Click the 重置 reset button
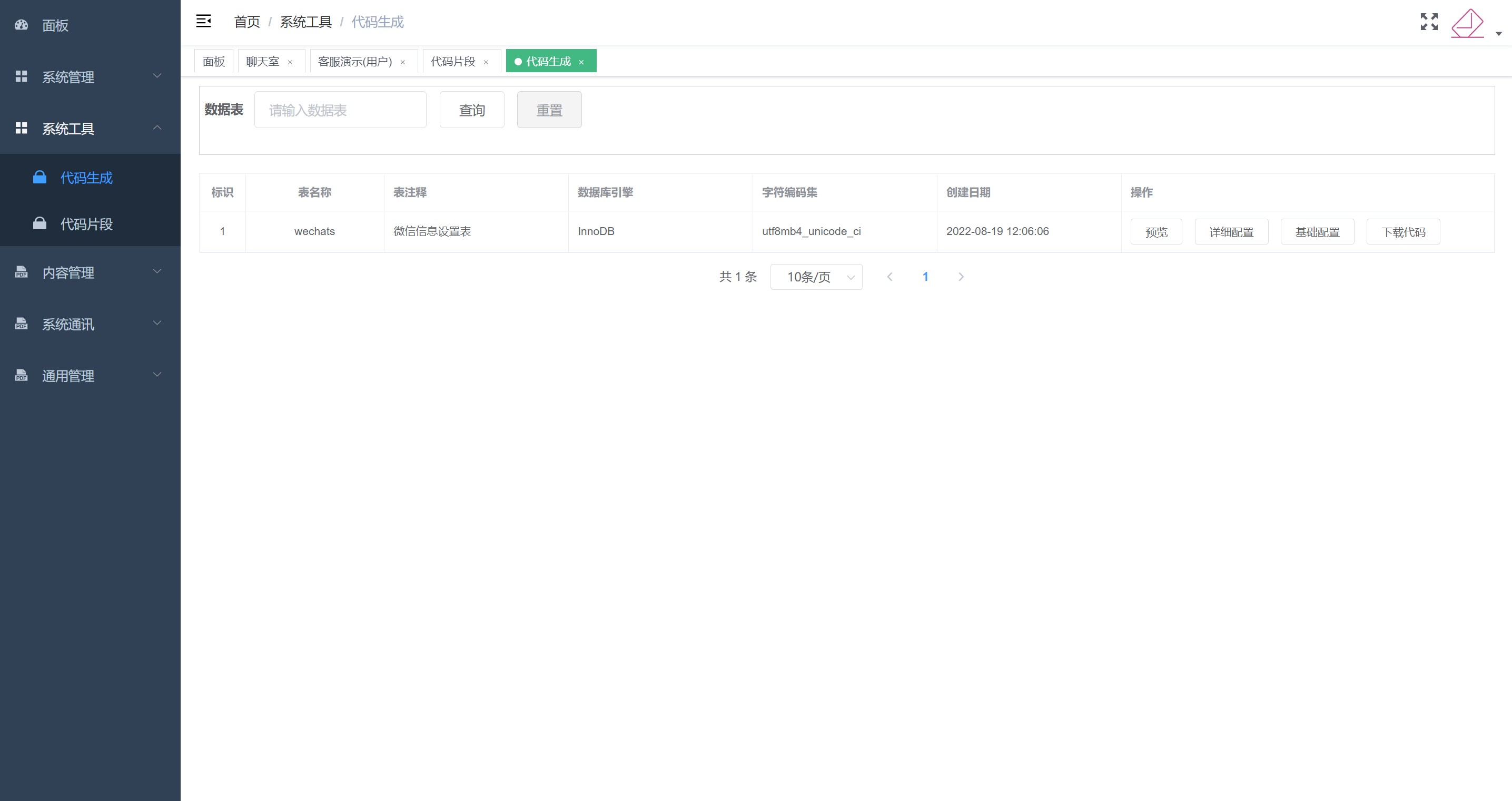1512x801 pixels. click(x=549, y=110)
